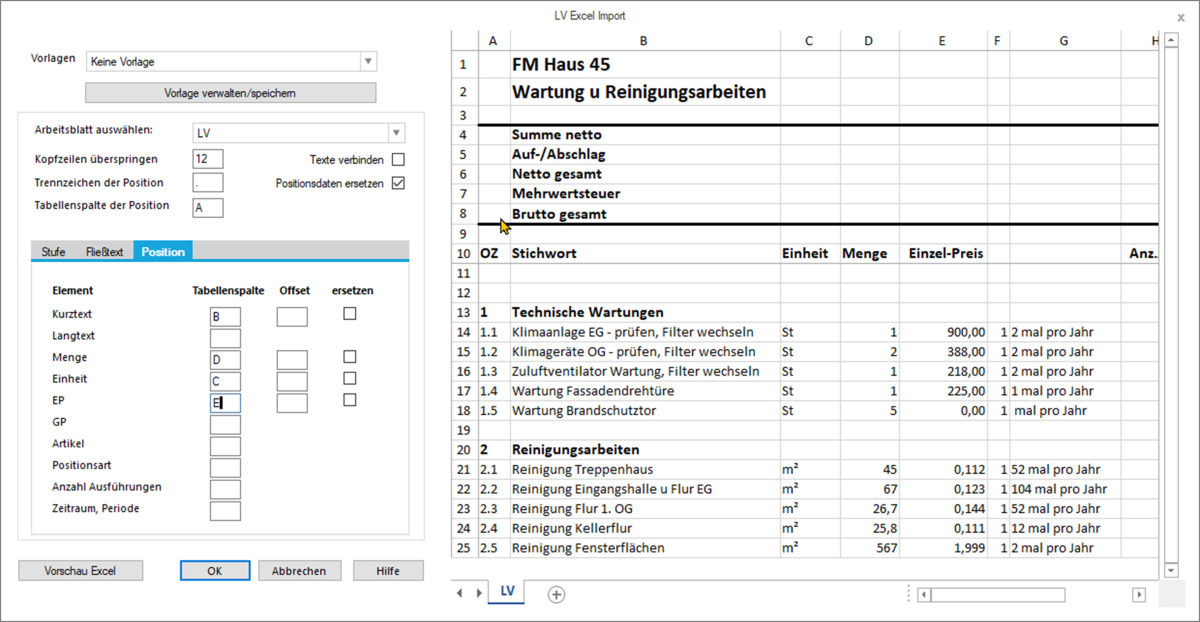Screen dimensions: 1200x622
Task: Click Vorlage verwalten/speichern button
Action: (230, 93)
